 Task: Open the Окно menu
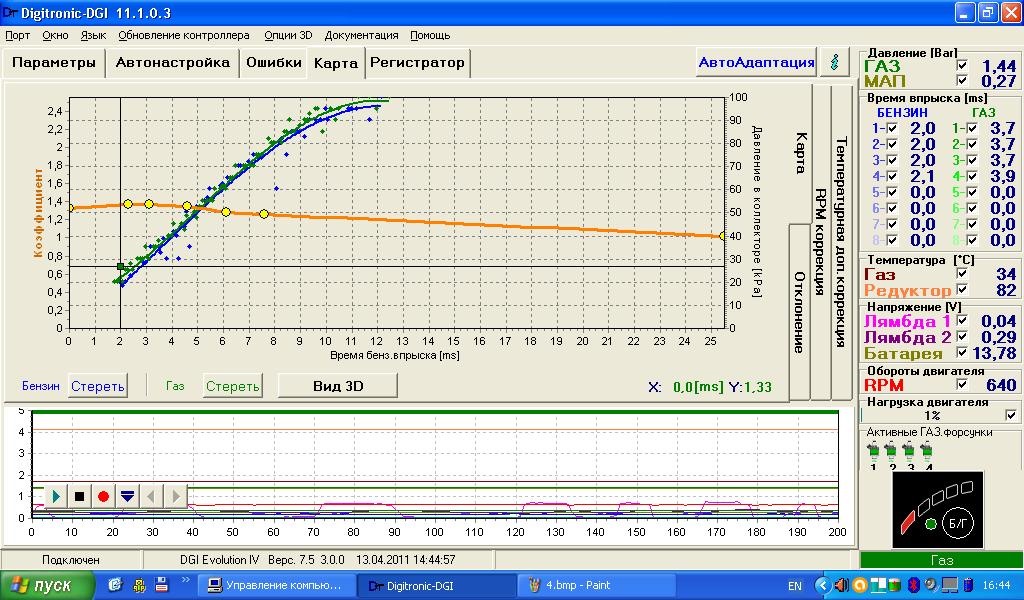[55, 35]
